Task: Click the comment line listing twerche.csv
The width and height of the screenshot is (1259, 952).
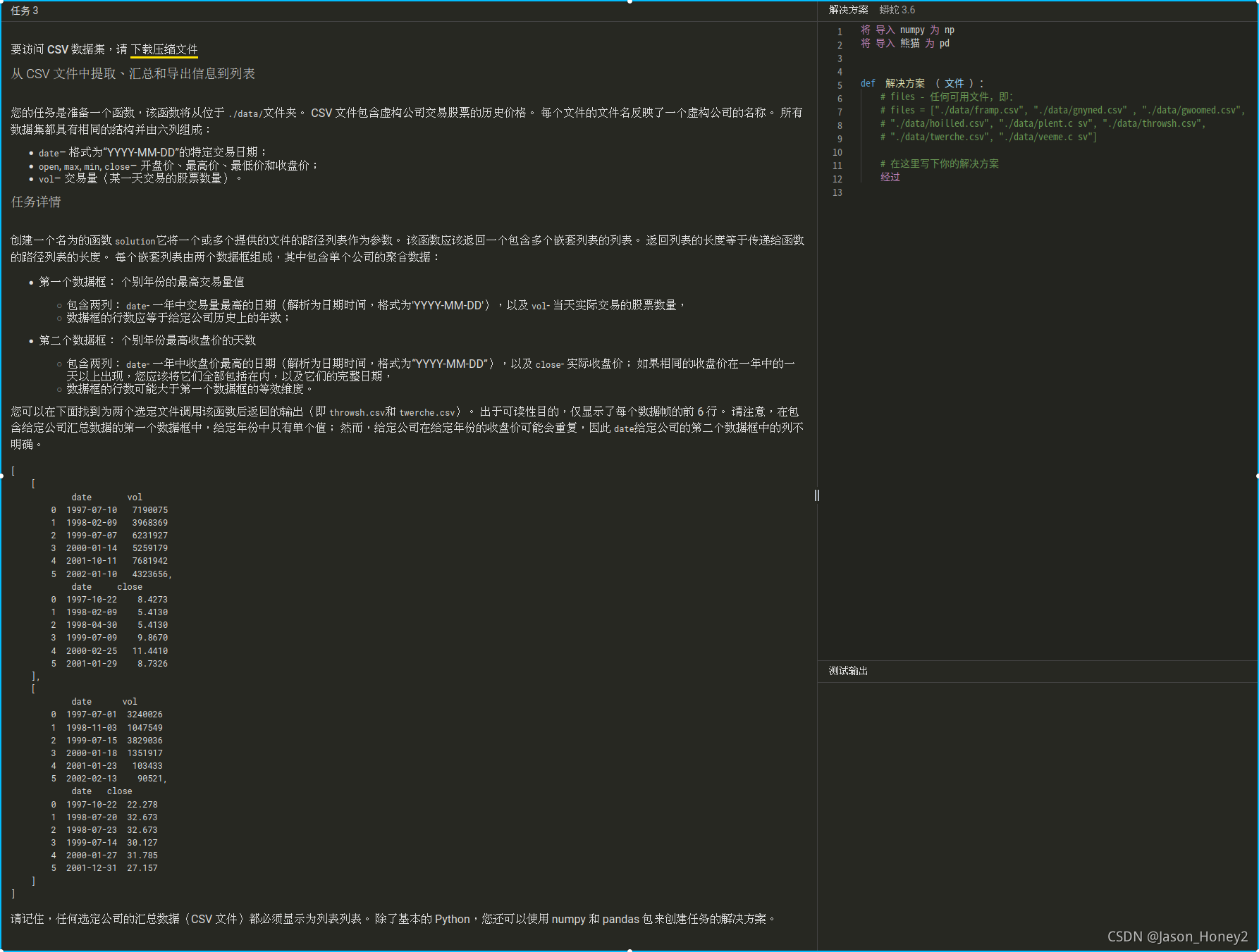Action: (x=988, y=137)
